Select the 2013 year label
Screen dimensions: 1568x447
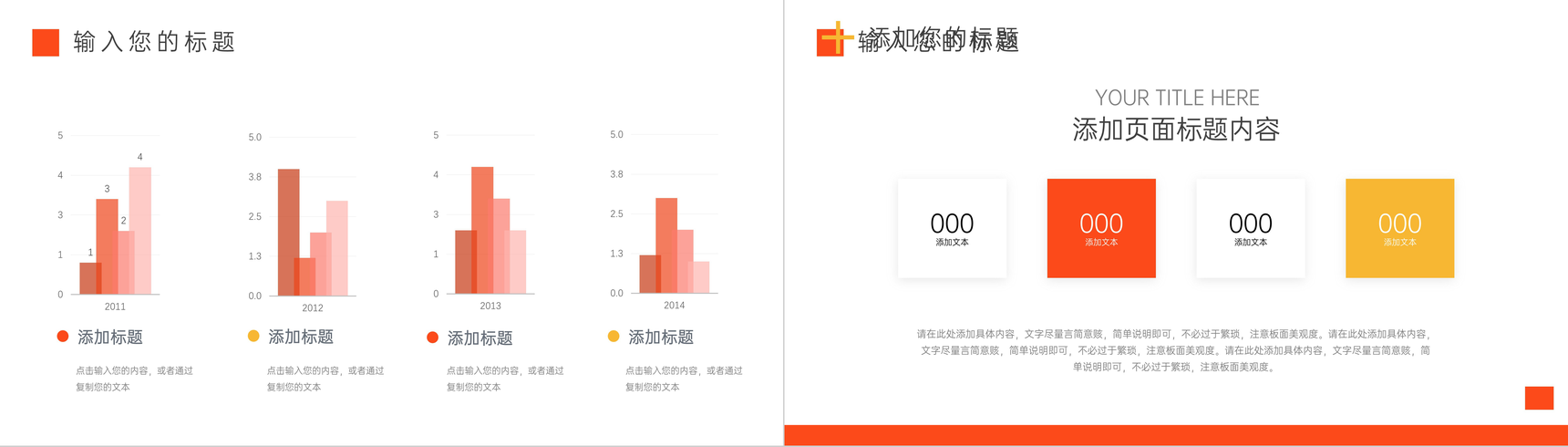click(490, 306)
